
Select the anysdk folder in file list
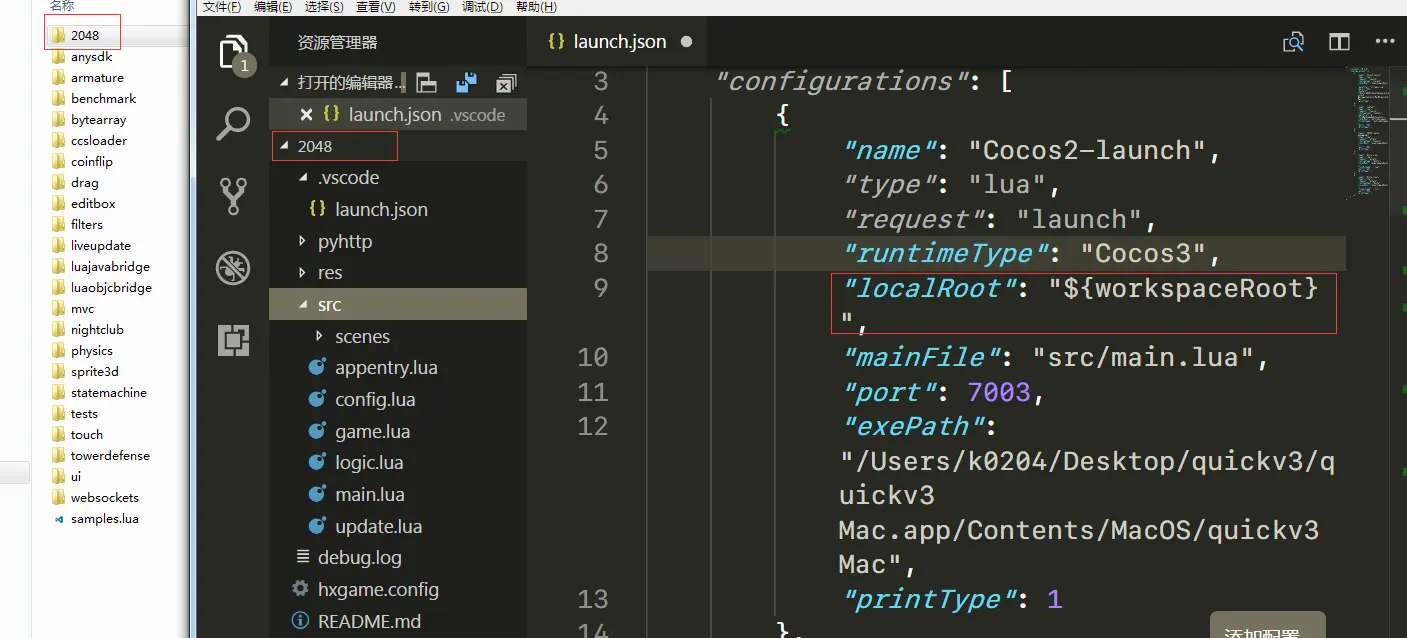pyautogui.click(x=92, y=57)
